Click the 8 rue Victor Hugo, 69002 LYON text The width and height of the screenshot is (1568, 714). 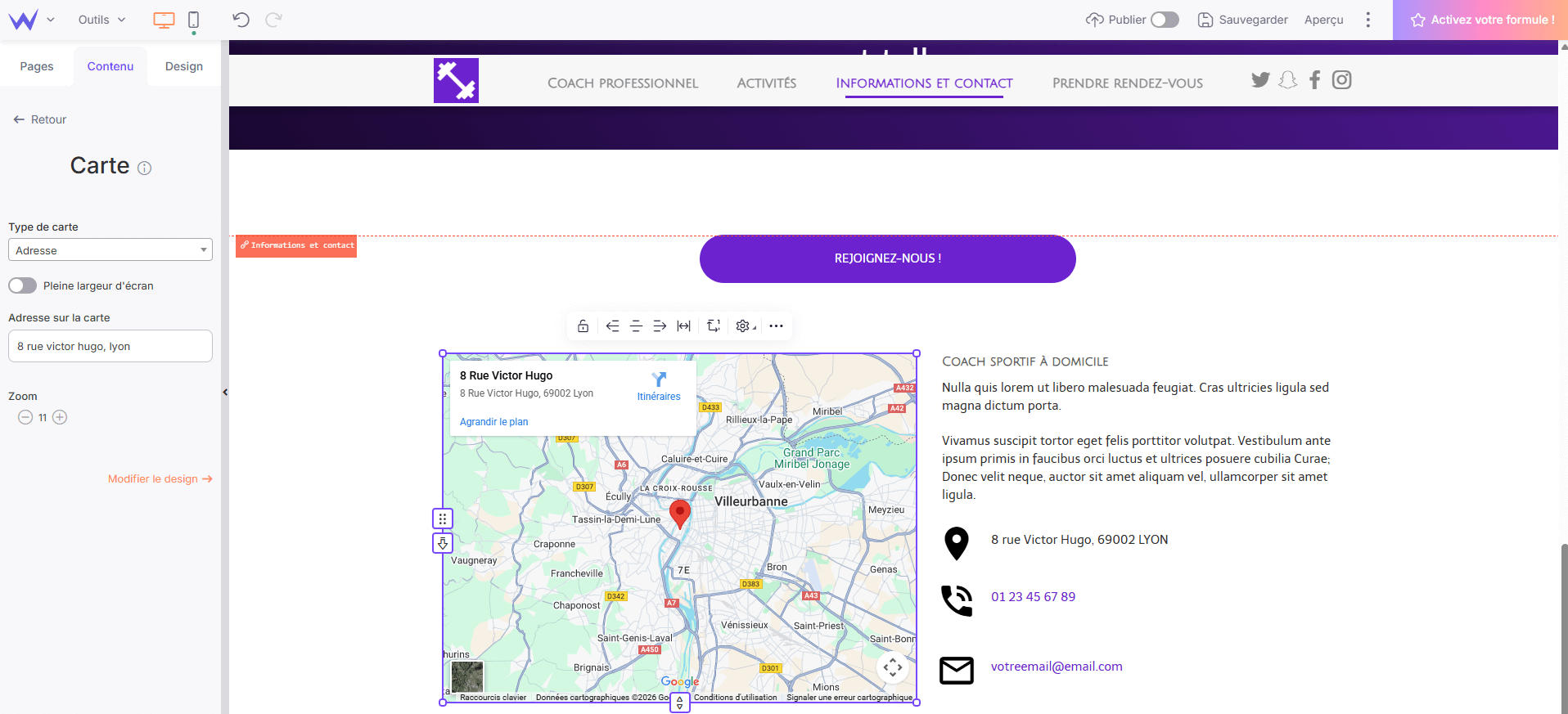coord(1079,540)
